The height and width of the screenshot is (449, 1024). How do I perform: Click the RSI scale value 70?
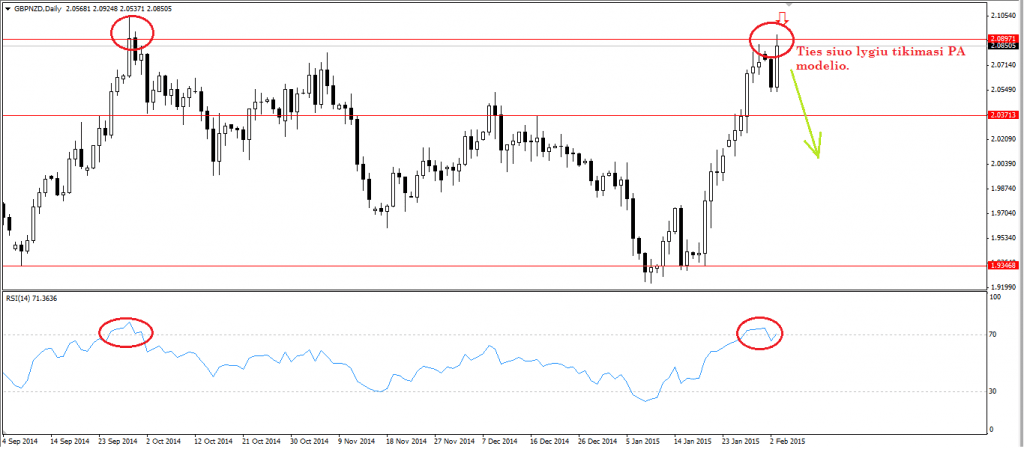point(994,335)
